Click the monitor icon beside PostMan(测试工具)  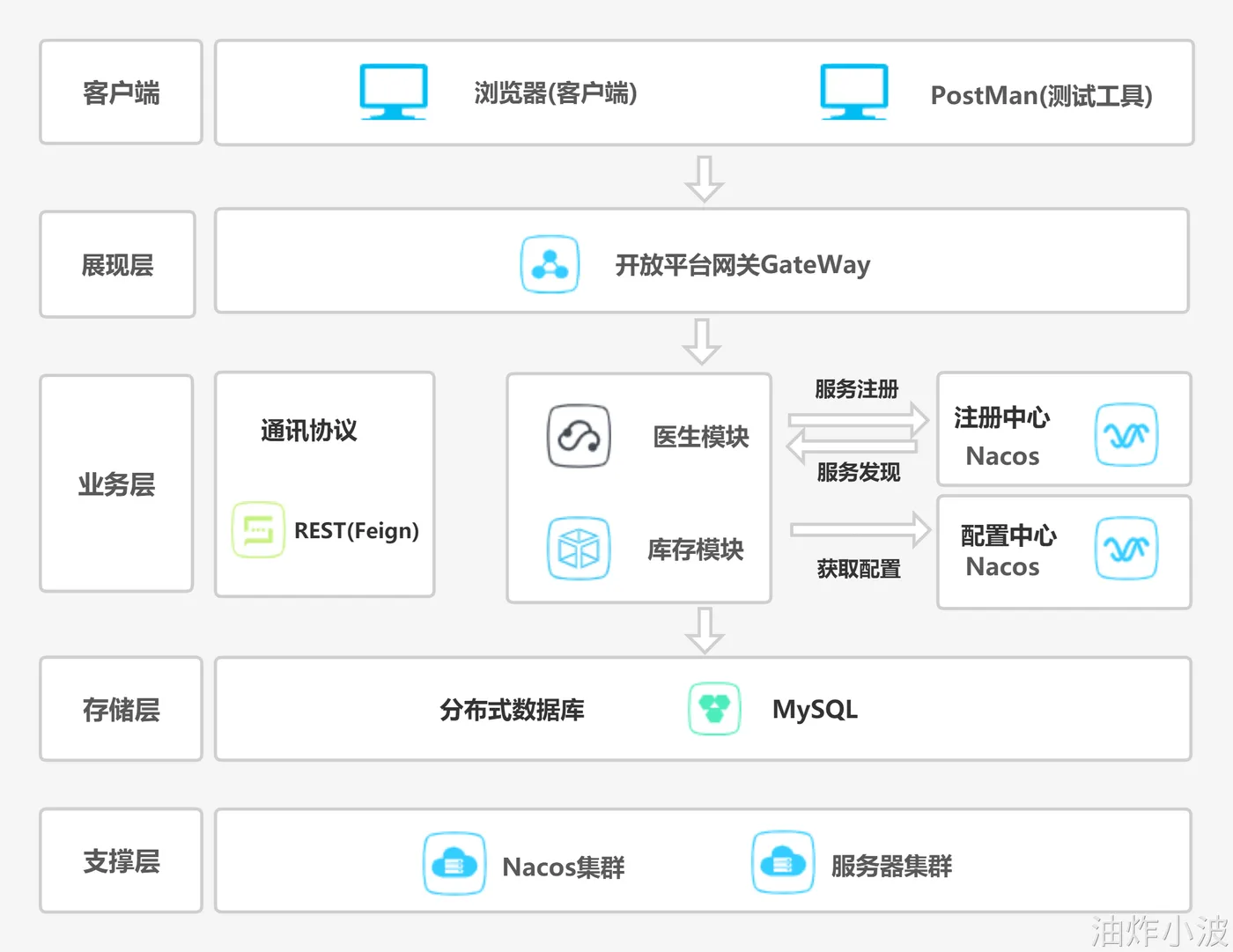click(x=853, y=92)
